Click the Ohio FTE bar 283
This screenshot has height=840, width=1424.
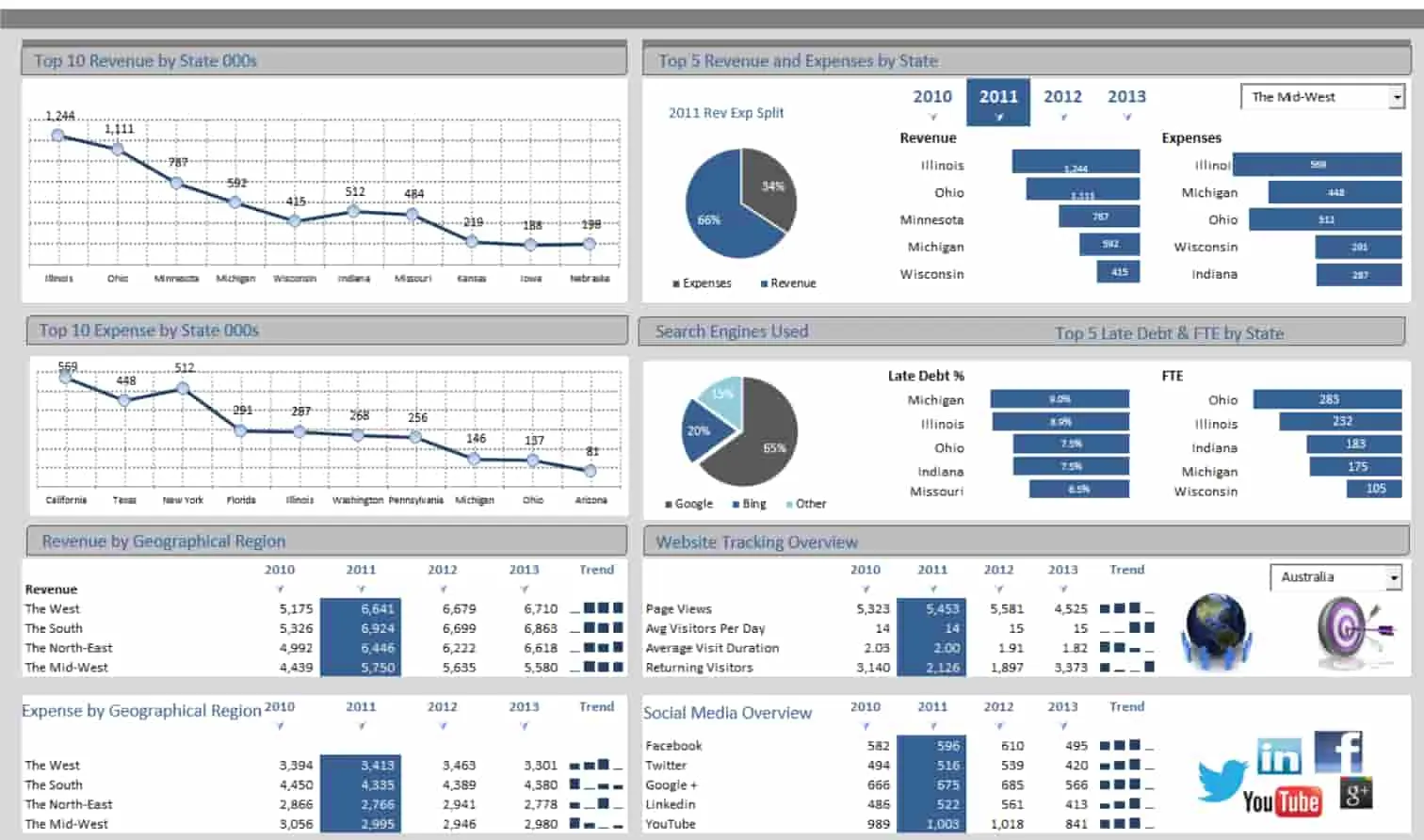click(x=1327, y=399)
